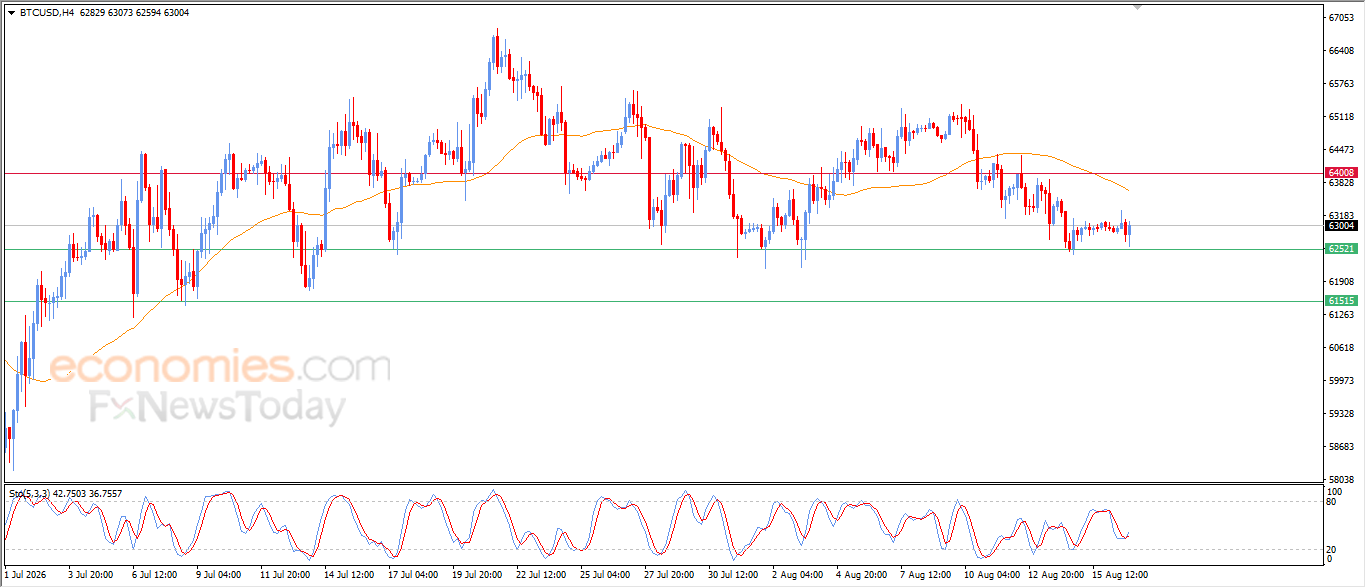Click the 100 value on stochastic scale
1366x588 pixels.
(1334, 492)
